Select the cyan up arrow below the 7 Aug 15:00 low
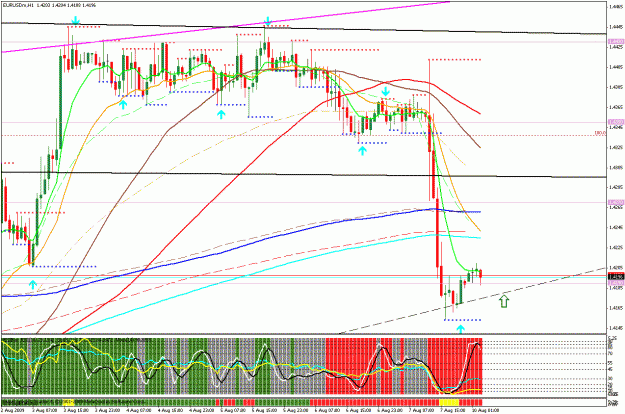 (461, 329)
